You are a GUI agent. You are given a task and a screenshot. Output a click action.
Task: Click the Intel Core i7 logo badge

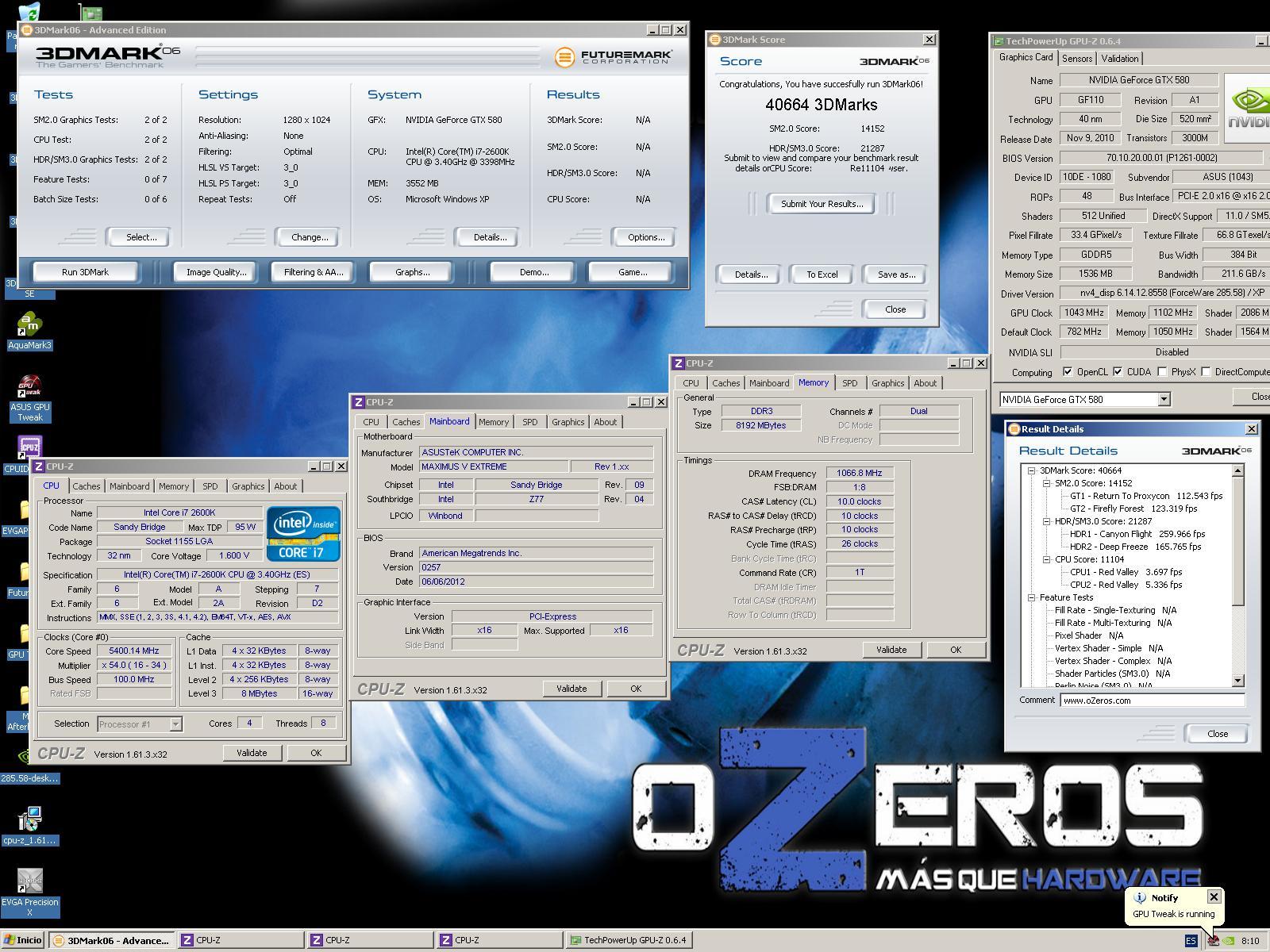click(x=303, y=534)
